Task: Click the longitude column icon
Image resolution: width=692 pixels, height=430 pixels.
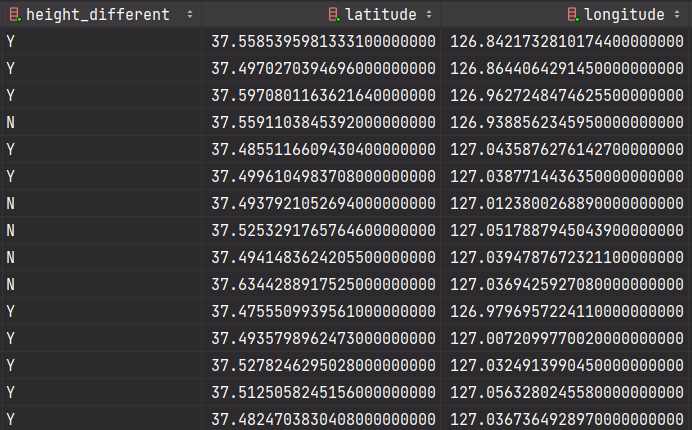Action: pos(573,15)
